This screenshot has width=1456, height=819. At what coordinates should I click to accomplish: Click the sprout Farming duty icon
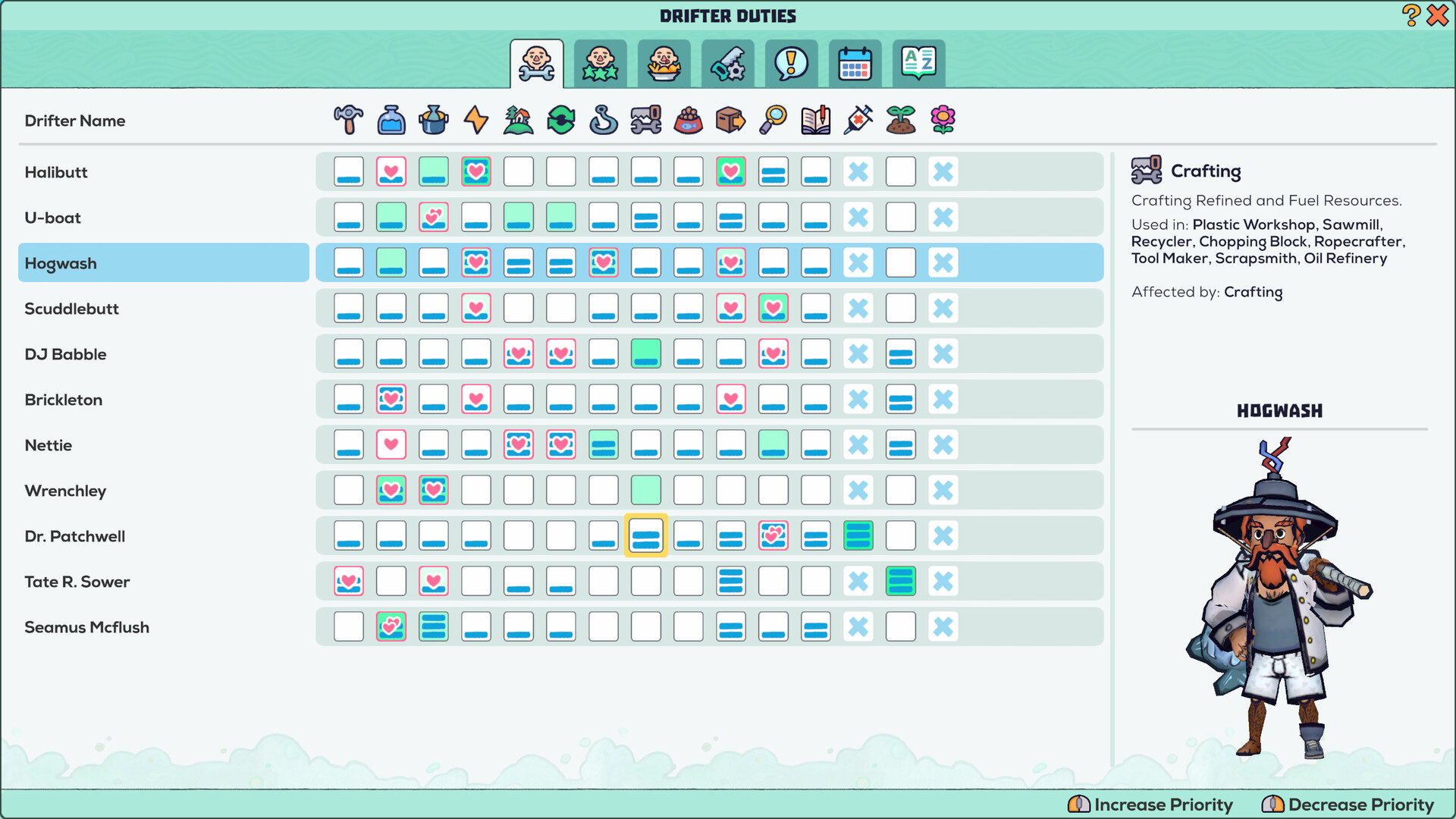[x=900, y=120]
